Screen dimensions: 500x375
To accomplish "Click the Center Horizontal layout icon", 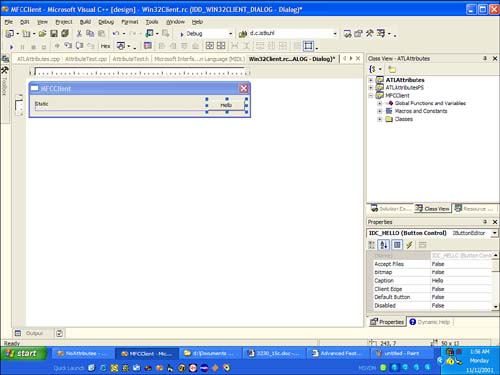I will click(x=221, y=46).
